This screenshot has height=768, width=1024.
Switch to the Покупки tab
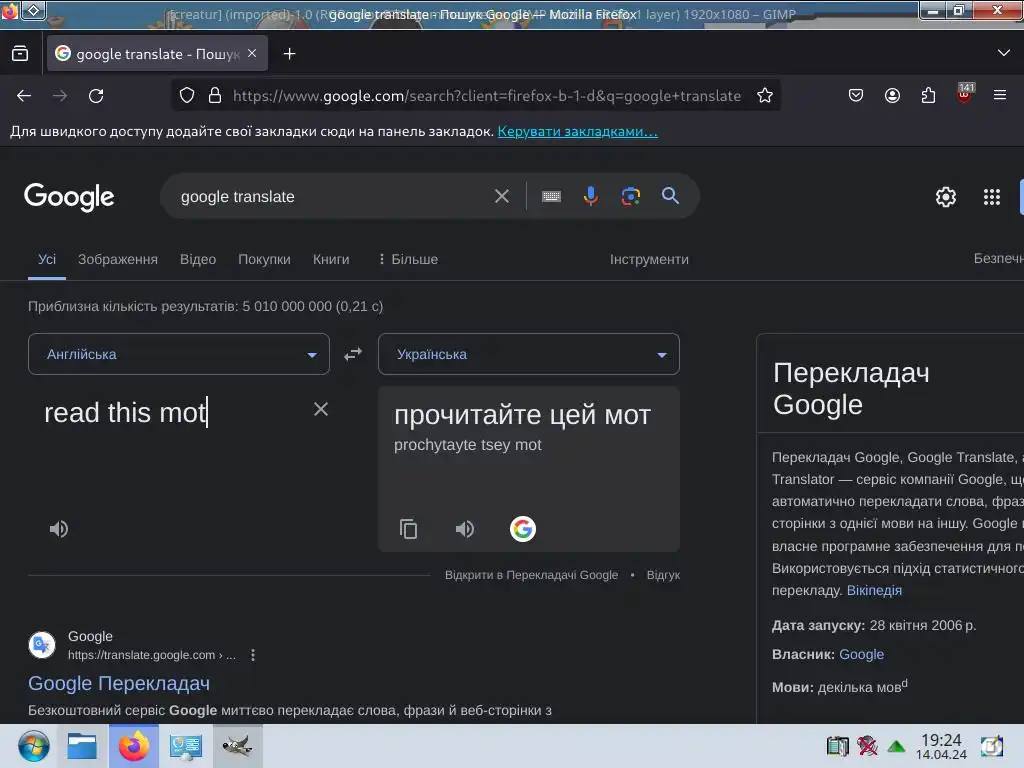point(264,259)
